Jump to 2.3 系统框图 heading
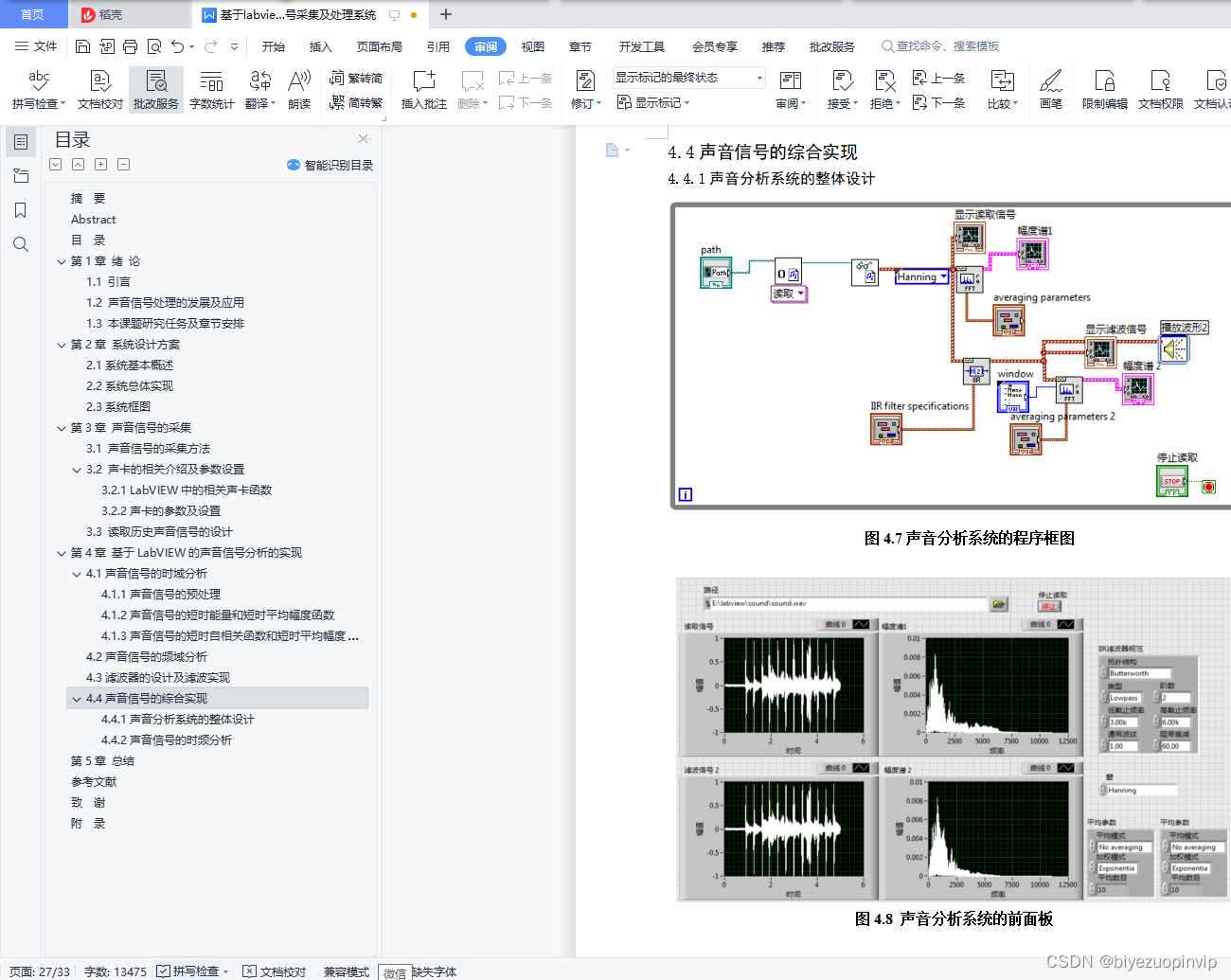Image resolution: width=1231 pixels, height=980 pixels. point(118,407)
